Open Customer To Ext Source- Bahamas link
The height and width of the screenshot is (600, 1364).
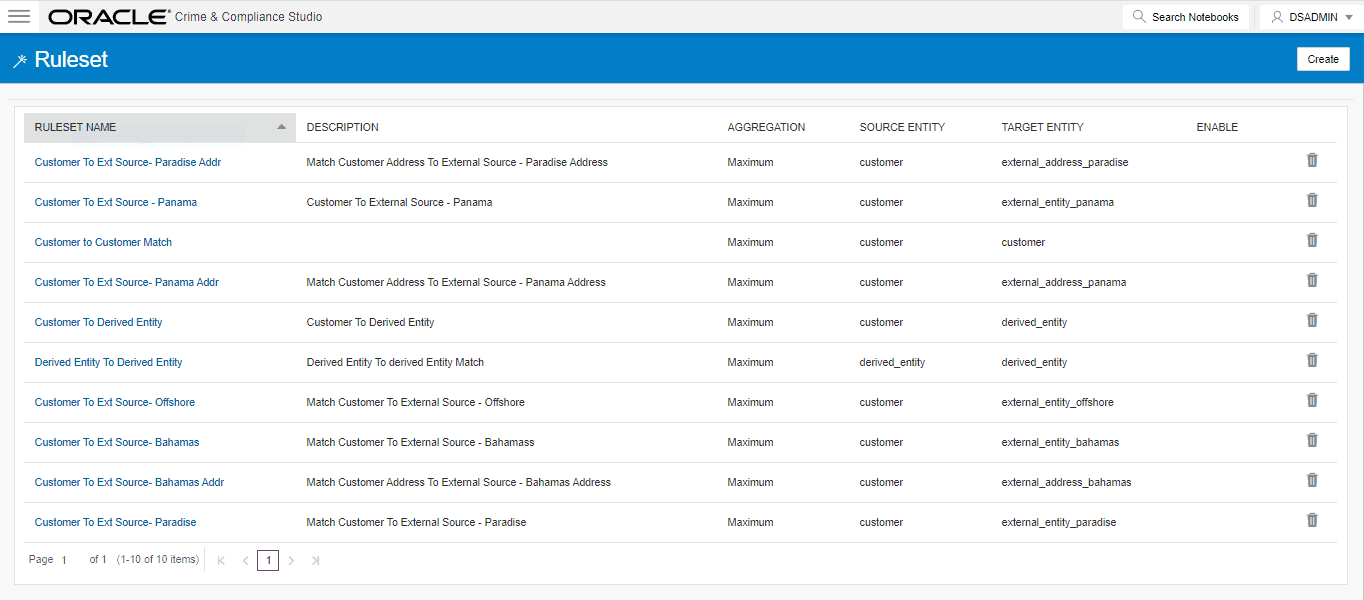point(117,442)
